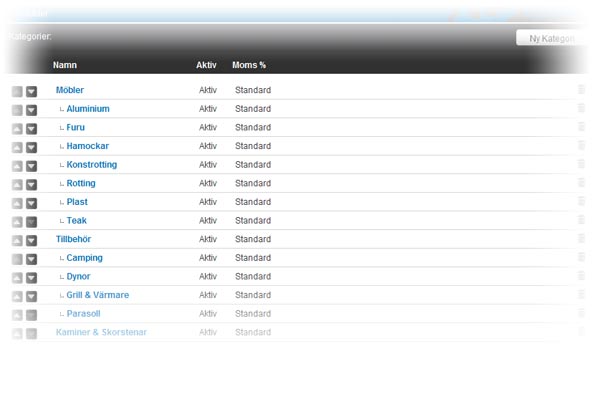The width and height of the screenshot is (600, 395).
Task: Click the Ny Kategori button
Action: tap(551, 38)
